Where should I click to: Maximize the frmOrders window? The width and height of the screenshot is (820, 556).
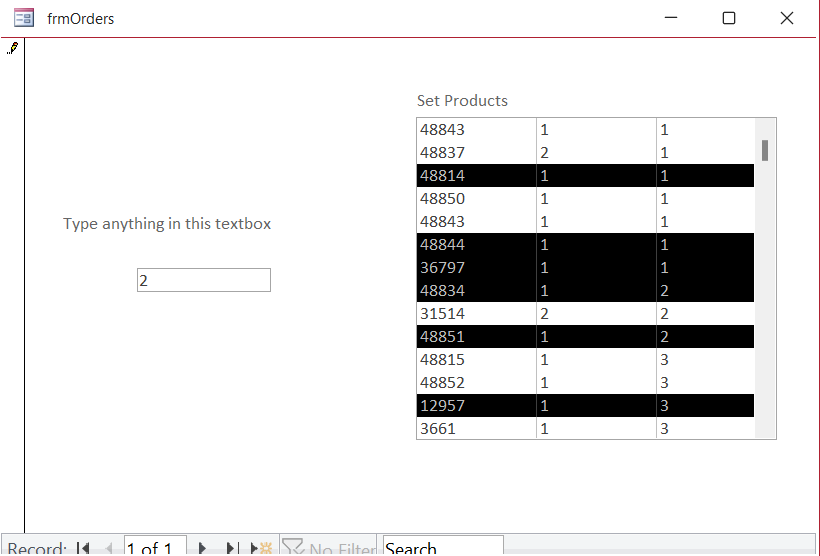point(729,18)
